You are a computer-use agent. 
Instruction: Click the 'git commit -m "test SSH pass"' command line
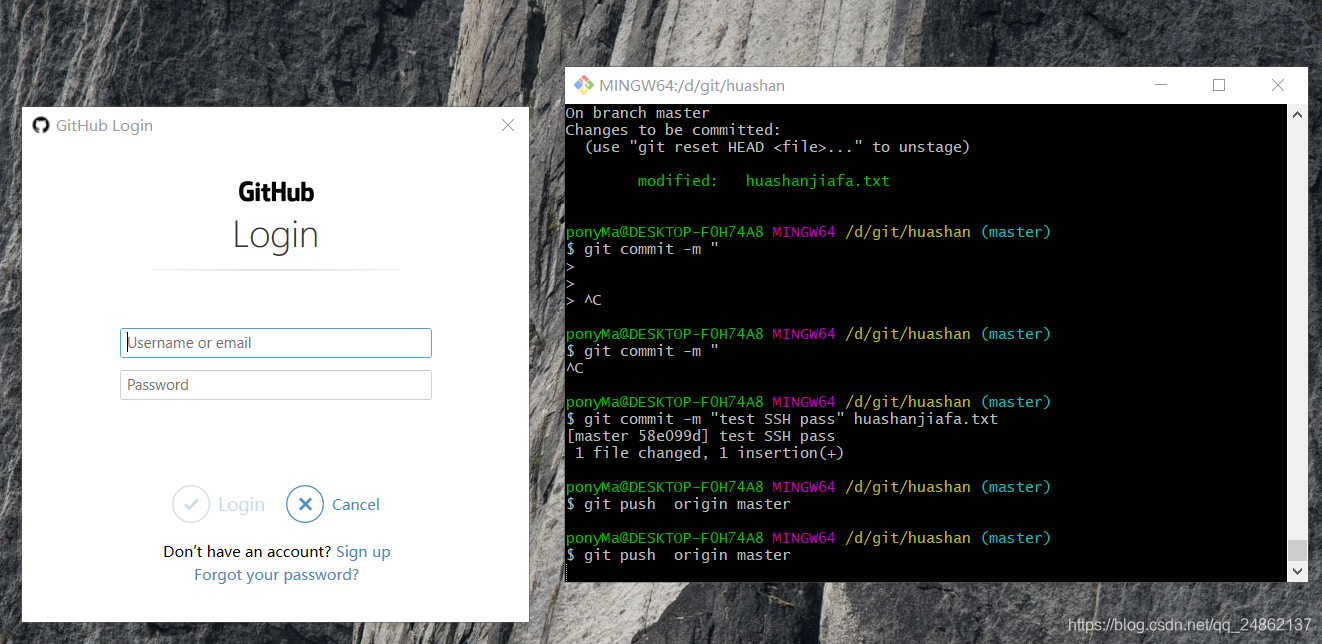point(782,419)
